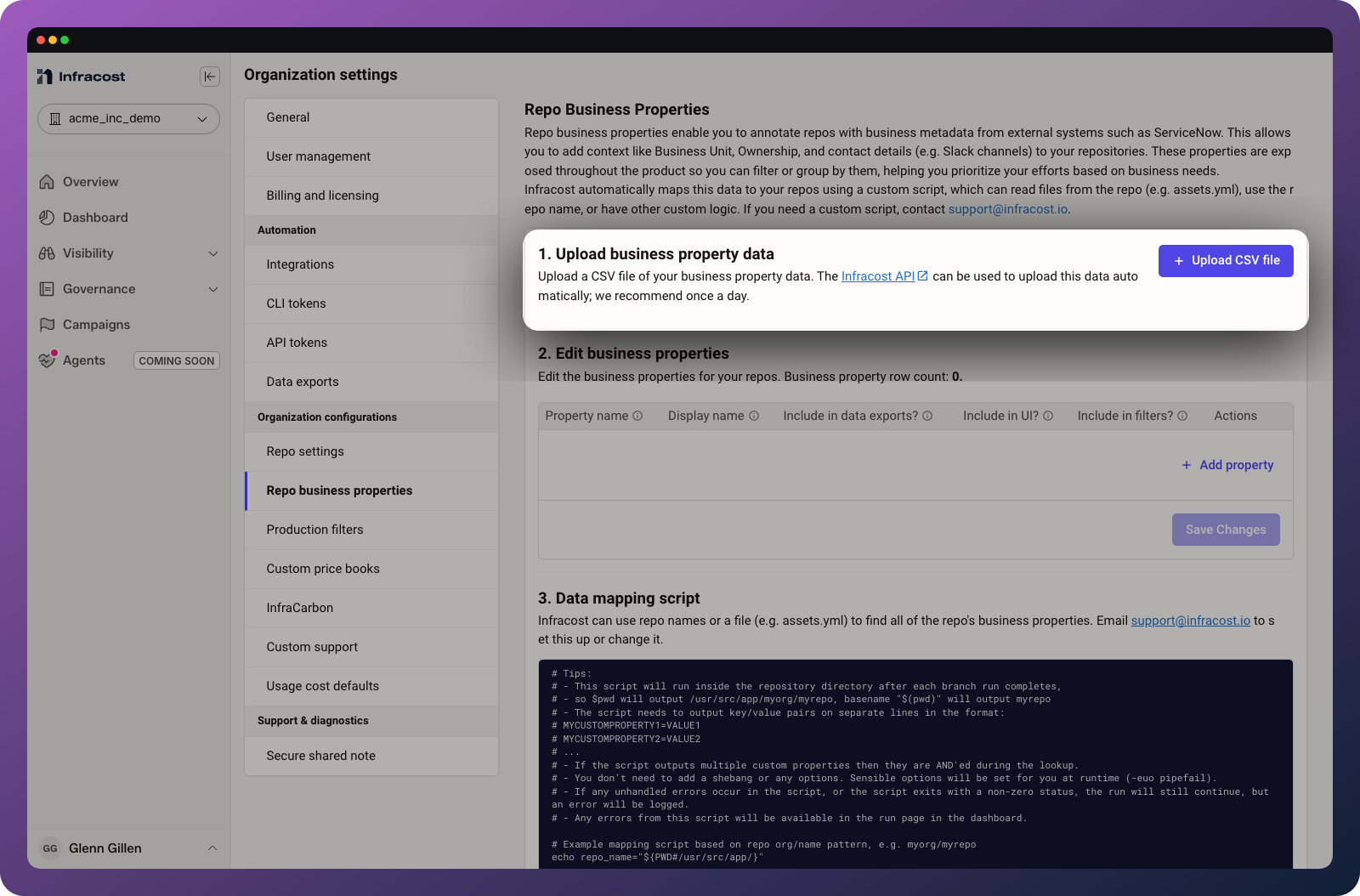Click info icon next to Include in UI
This screenshot has width=1360, height=896.
(1048, 416)
